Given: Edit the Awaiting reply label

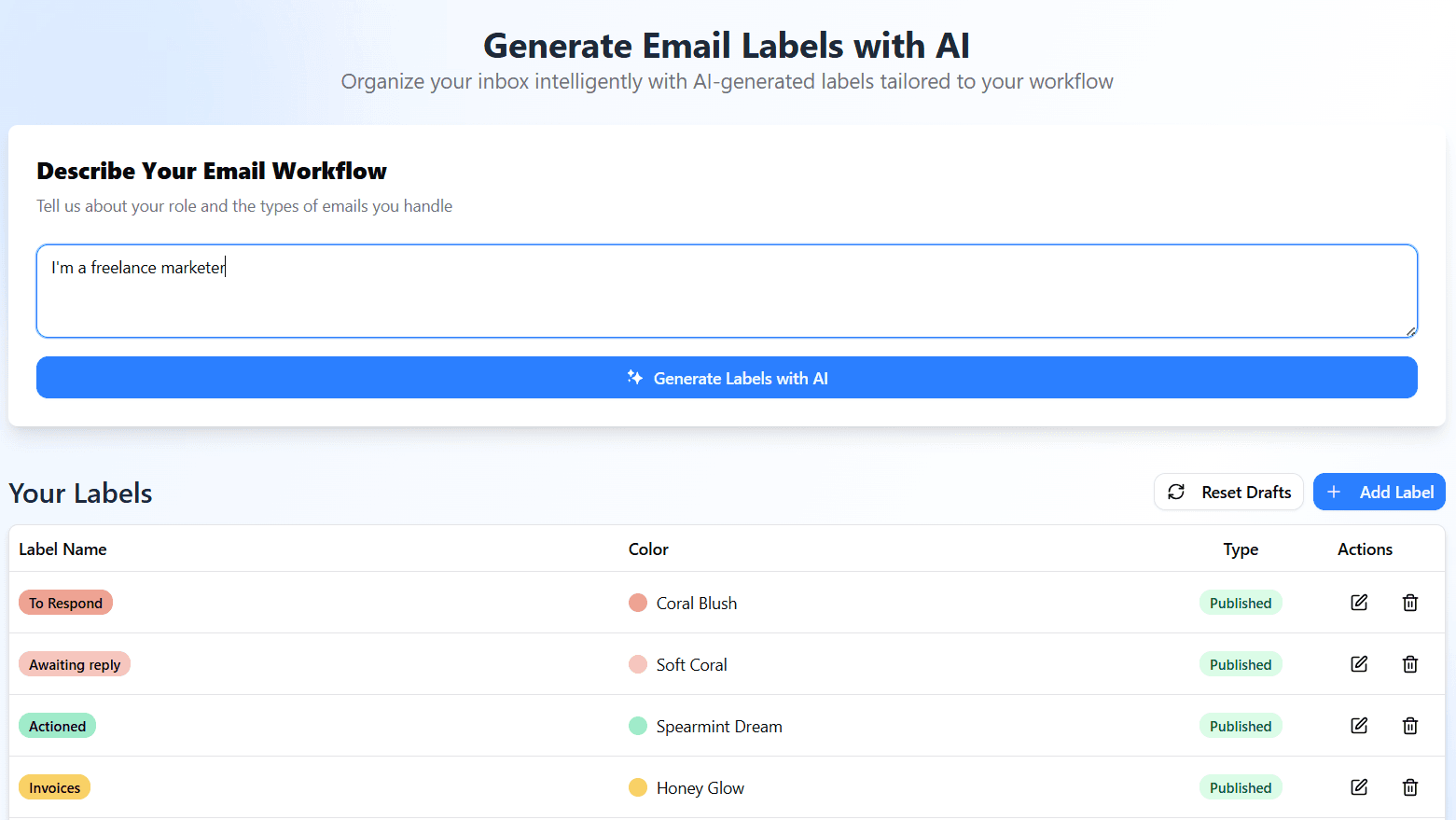Looking at the screenshot, I should pyautogui.click(x=1359, y=664).
